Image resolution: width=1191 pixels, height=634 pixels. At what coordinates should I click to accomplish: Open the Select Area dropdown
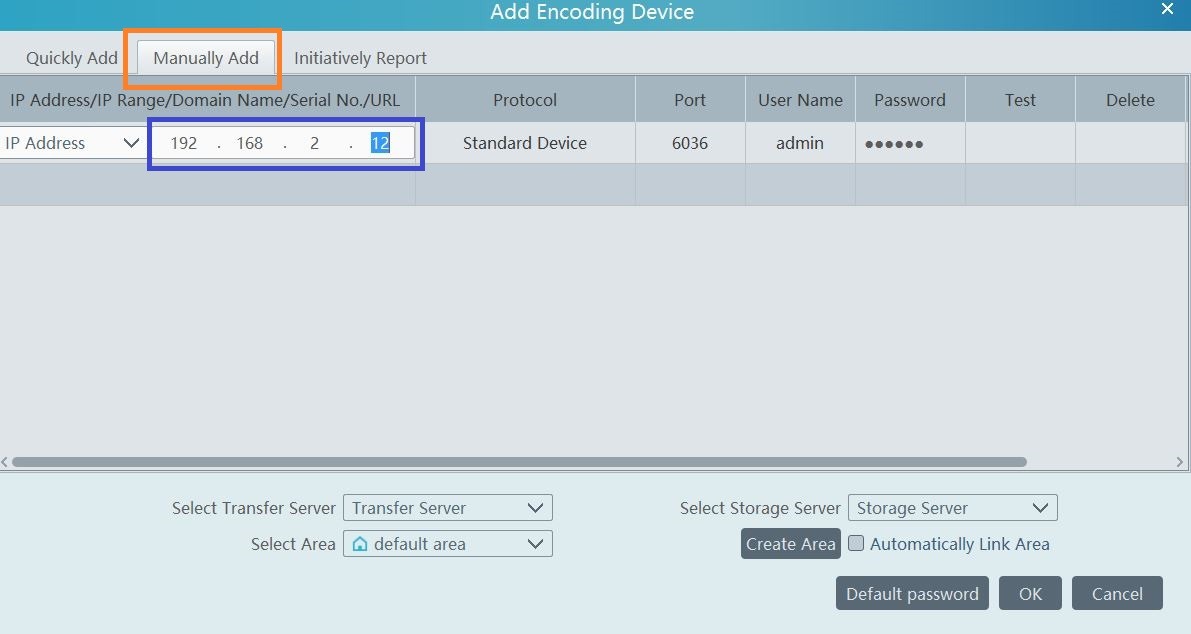click(x=447, y=544)
